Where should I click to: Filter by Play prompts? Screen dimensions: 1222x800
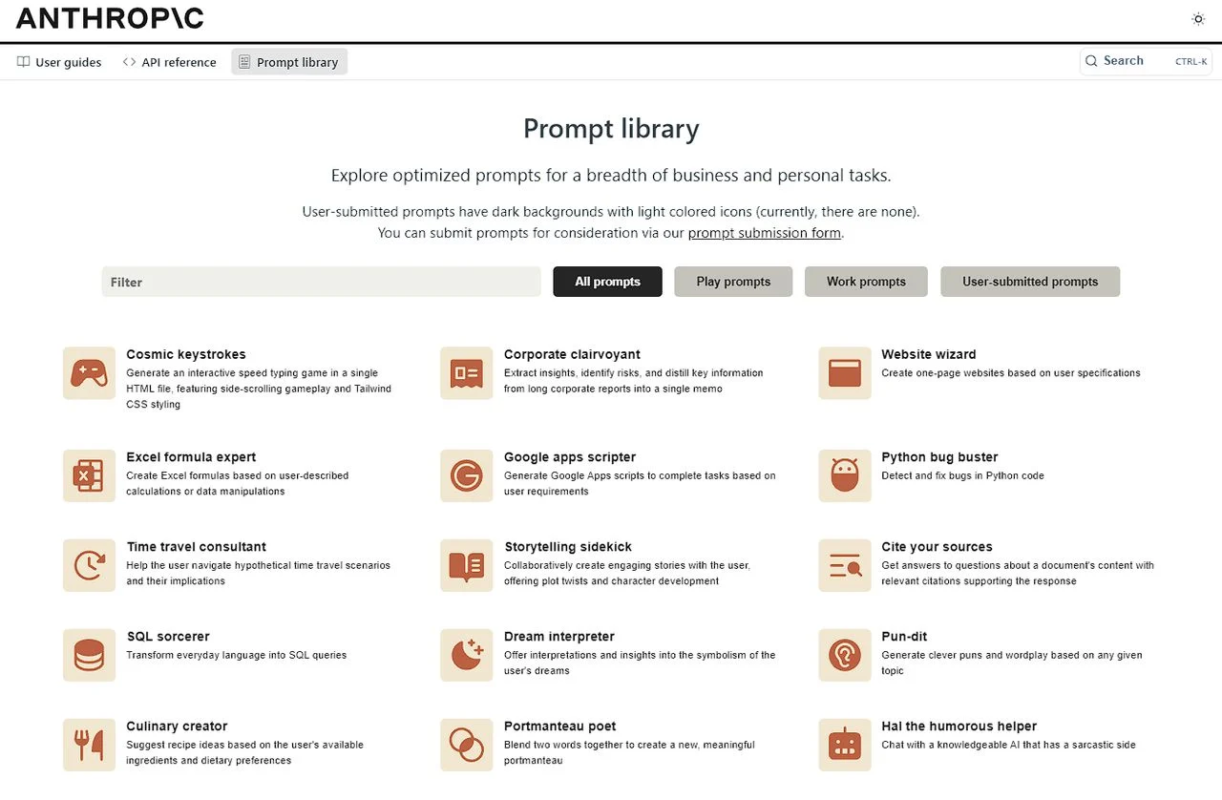tap(733, 282)
